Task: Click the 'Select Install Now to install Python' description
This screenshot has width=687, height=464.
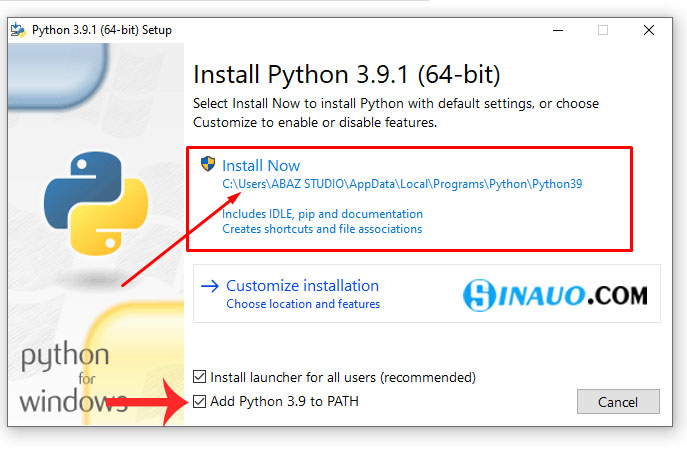Action: (x=396, y=113)
